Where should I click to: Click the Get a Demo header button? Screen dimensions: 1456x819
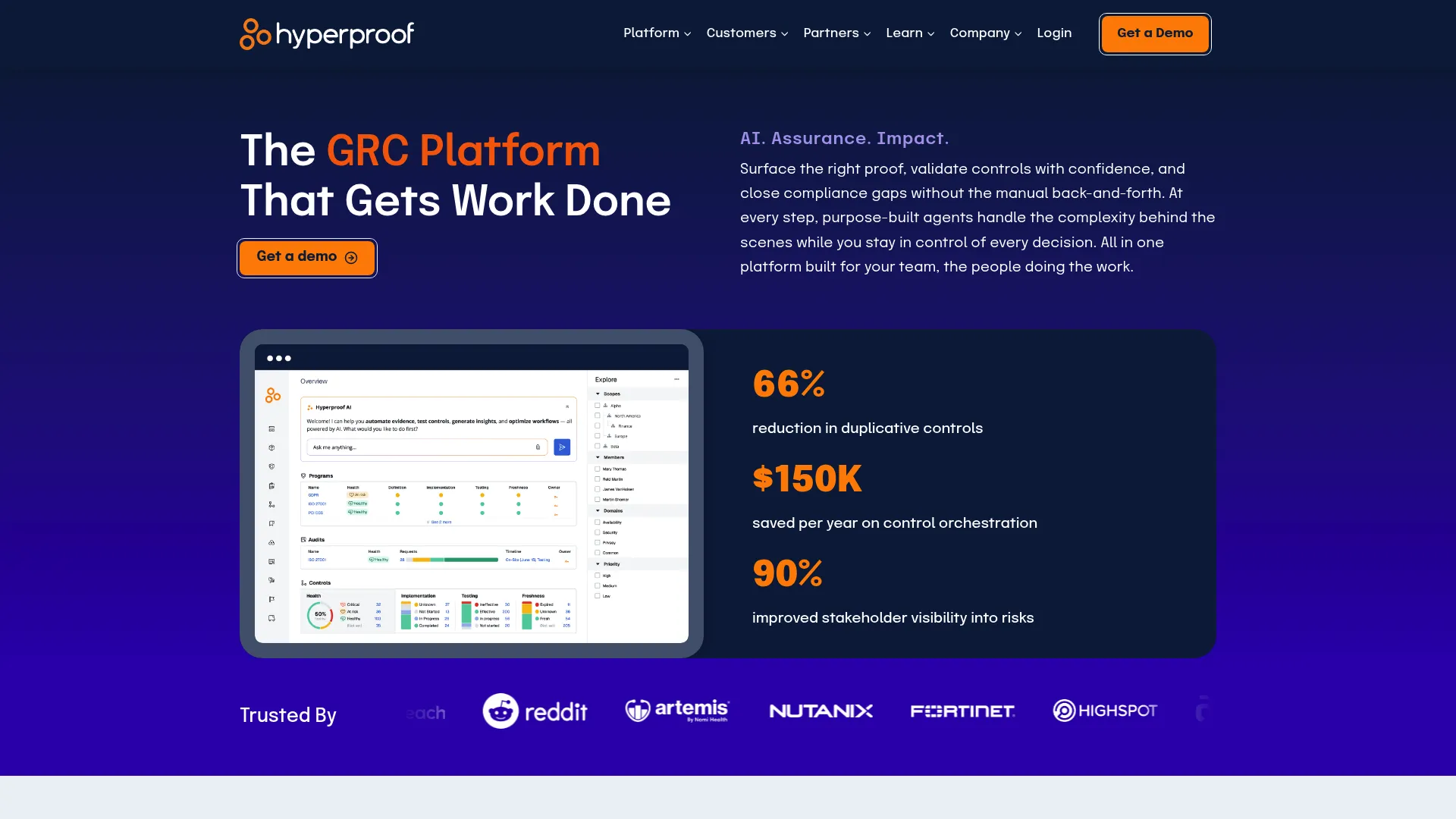click(x=1155, y=33)
